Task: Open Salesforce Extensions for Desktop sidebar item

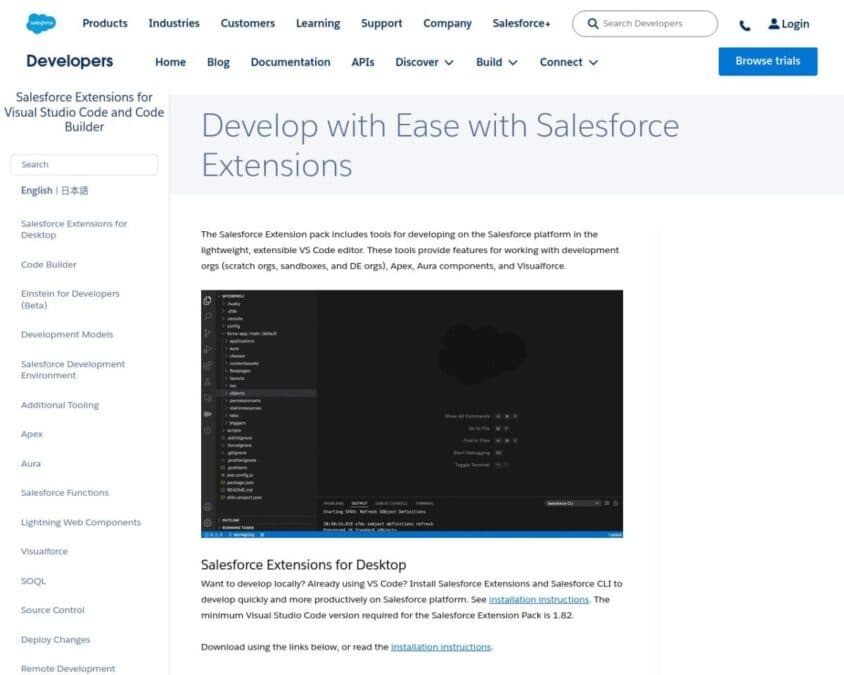Action: tap(74, 229)
